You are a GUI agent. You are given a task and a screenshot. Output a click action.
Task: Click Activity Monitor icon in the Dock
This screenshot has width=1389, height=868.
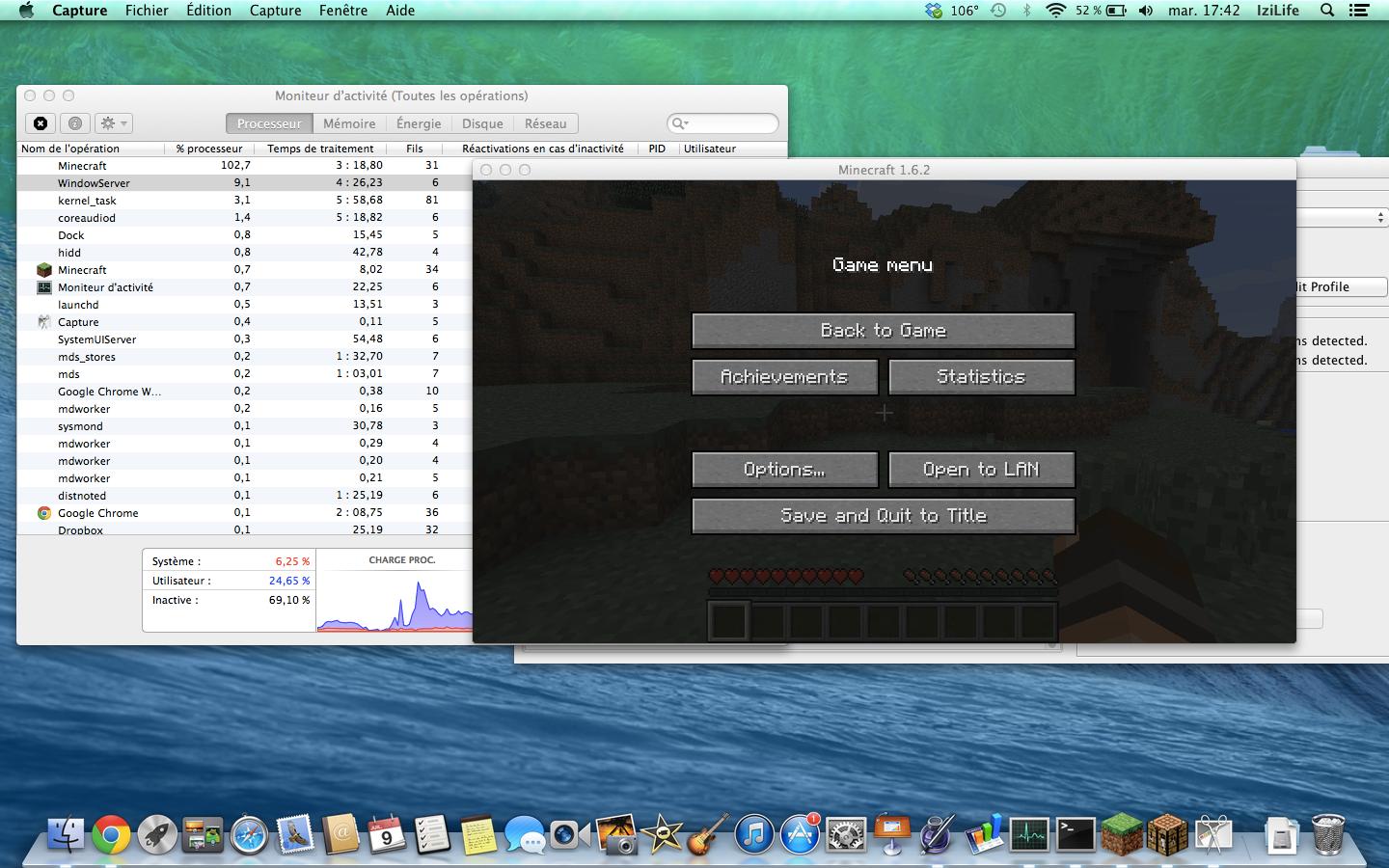click(x=1029, y=834)
